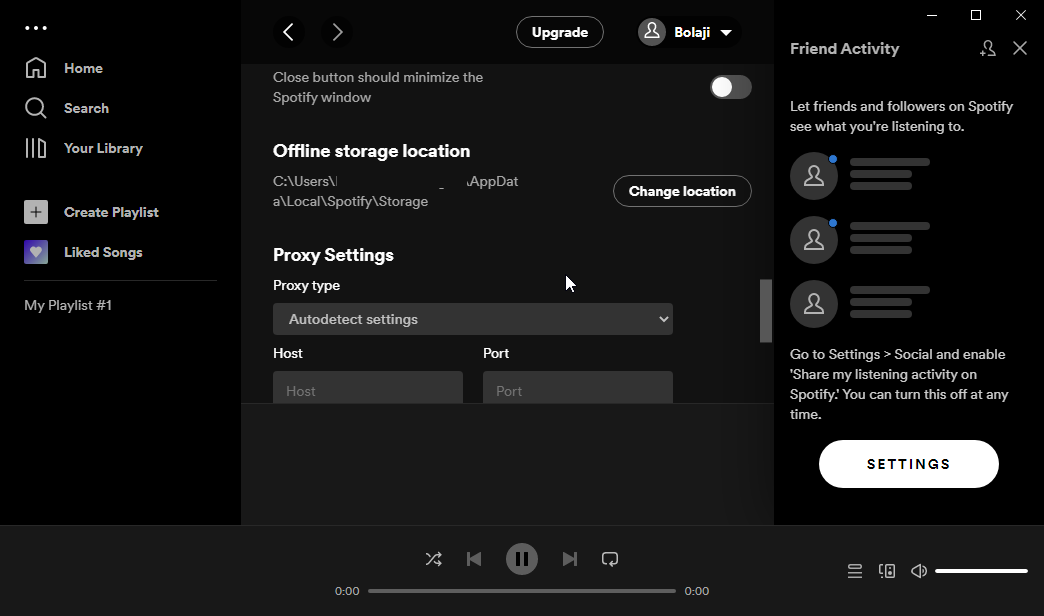1044x616 pixels.
Task: Navigate back with the left arrow
Action: [288, 32]
